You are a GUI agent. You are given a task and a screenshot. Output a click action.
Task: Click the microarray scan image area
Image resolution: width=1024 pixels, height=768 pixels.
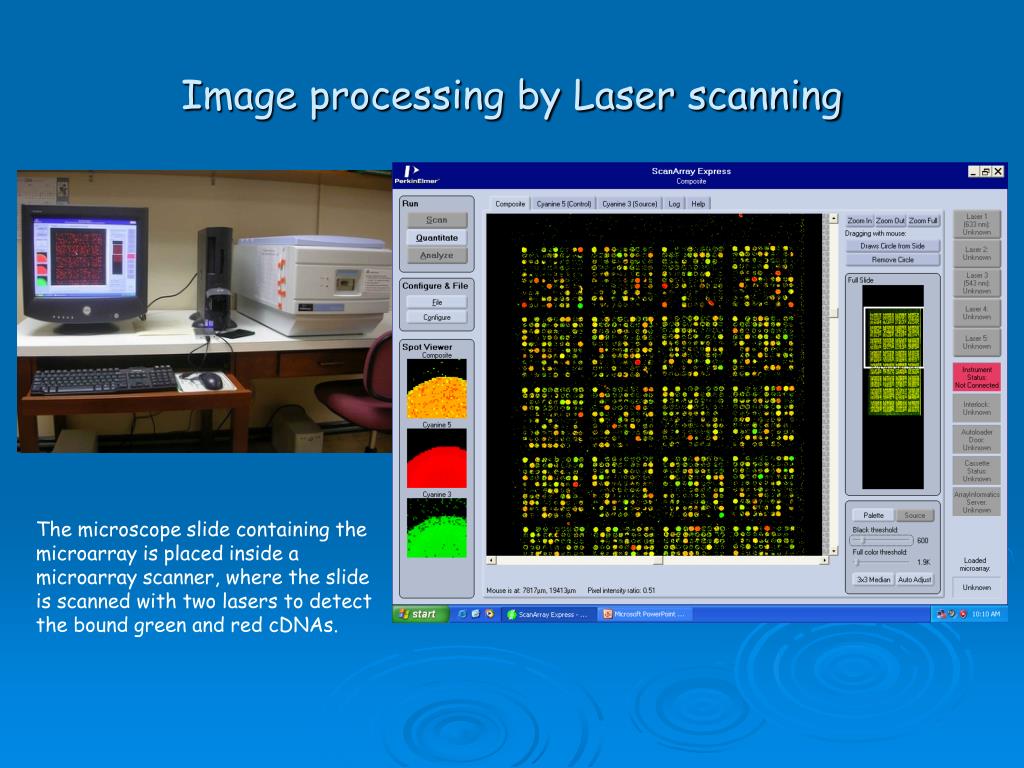point(654,385)
